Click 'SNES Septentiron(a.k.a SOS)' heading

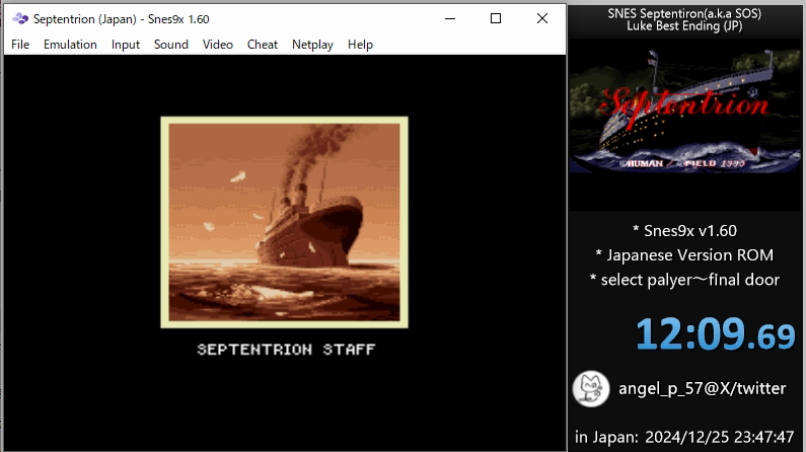pyautogui.click(x=684, y=13)
